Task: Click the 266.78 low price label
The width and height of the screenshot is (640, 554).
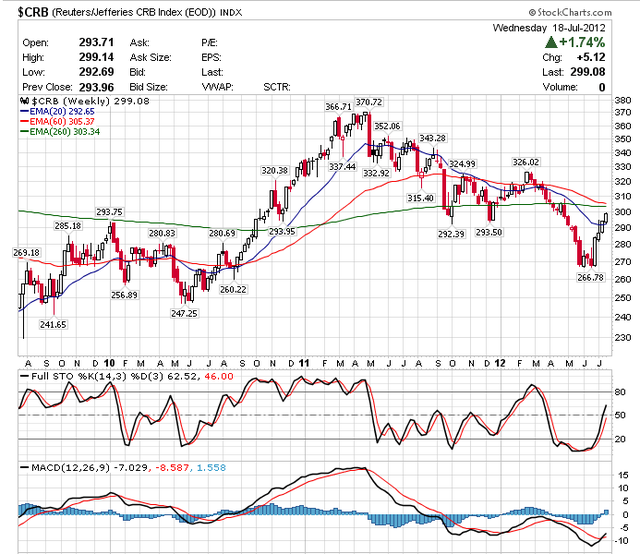Action: pyautogui.click(x=590, y=277)
